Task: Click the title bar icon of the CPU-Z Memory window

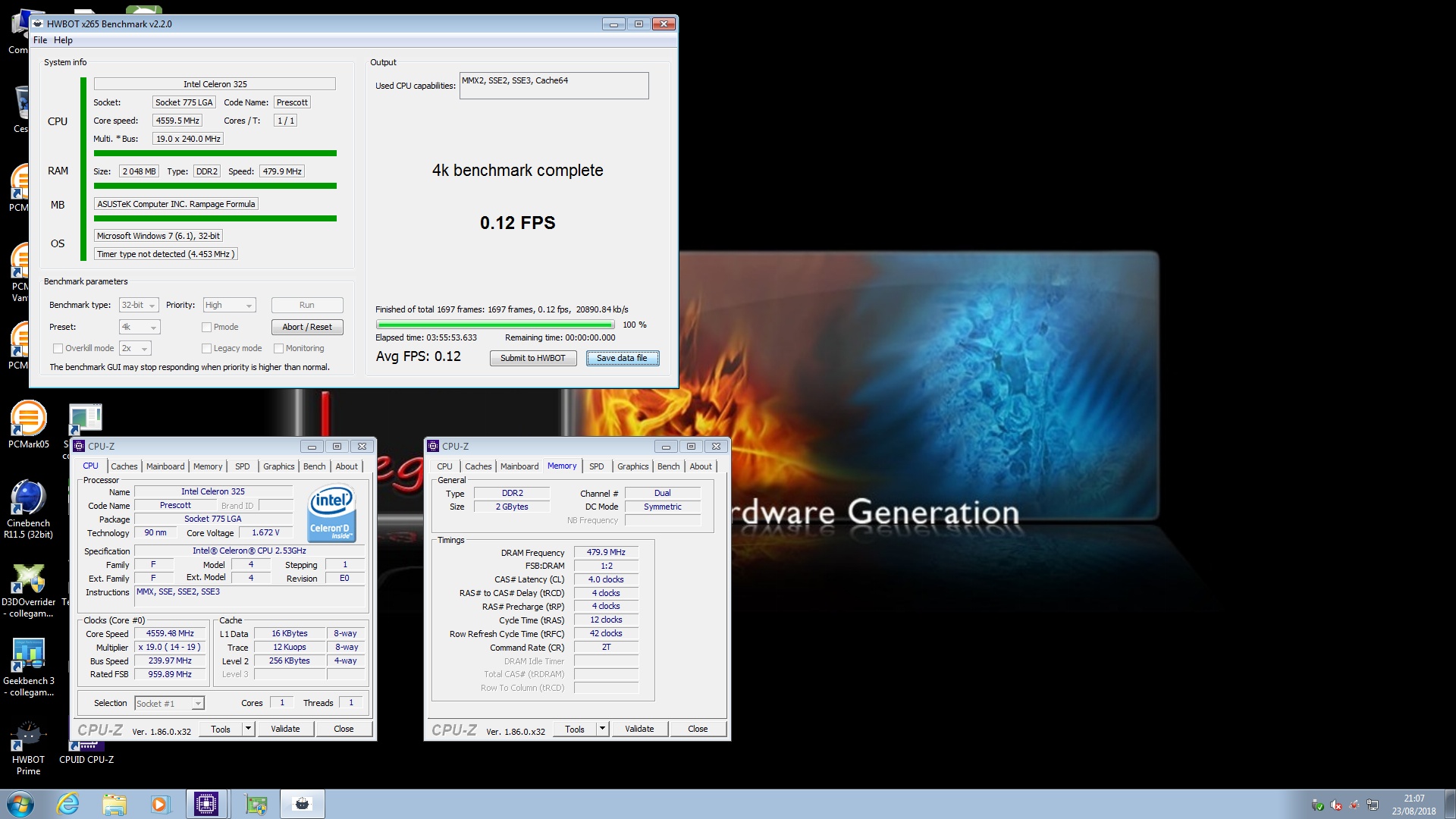Action: [433, 446]
